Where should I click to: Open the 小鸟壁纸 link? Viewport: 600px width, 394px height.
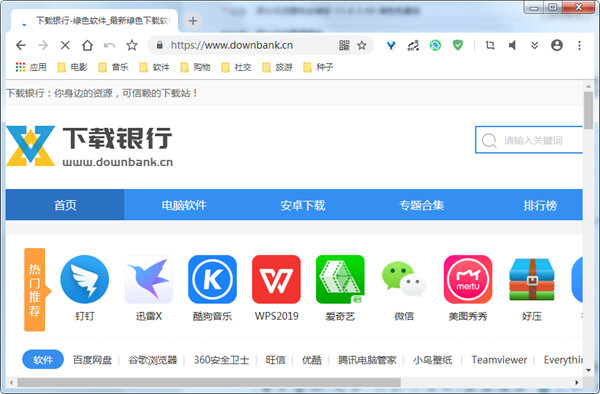432,360
